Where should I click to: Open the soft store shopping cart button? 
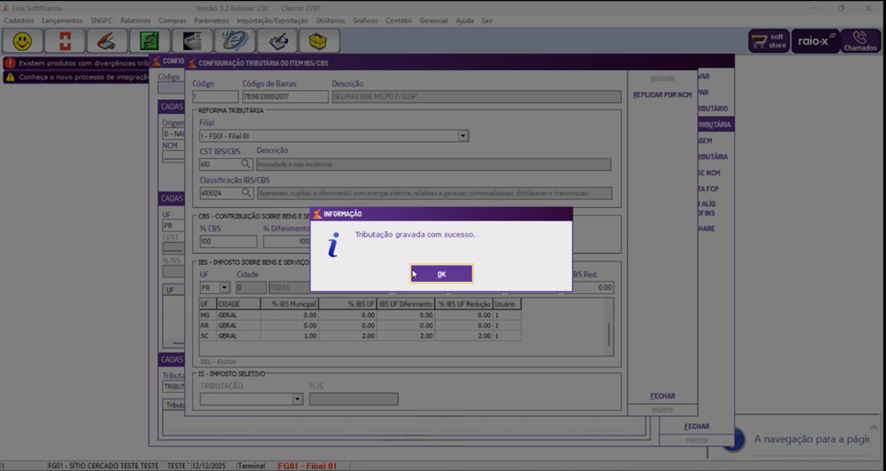(x=769, y=41)
